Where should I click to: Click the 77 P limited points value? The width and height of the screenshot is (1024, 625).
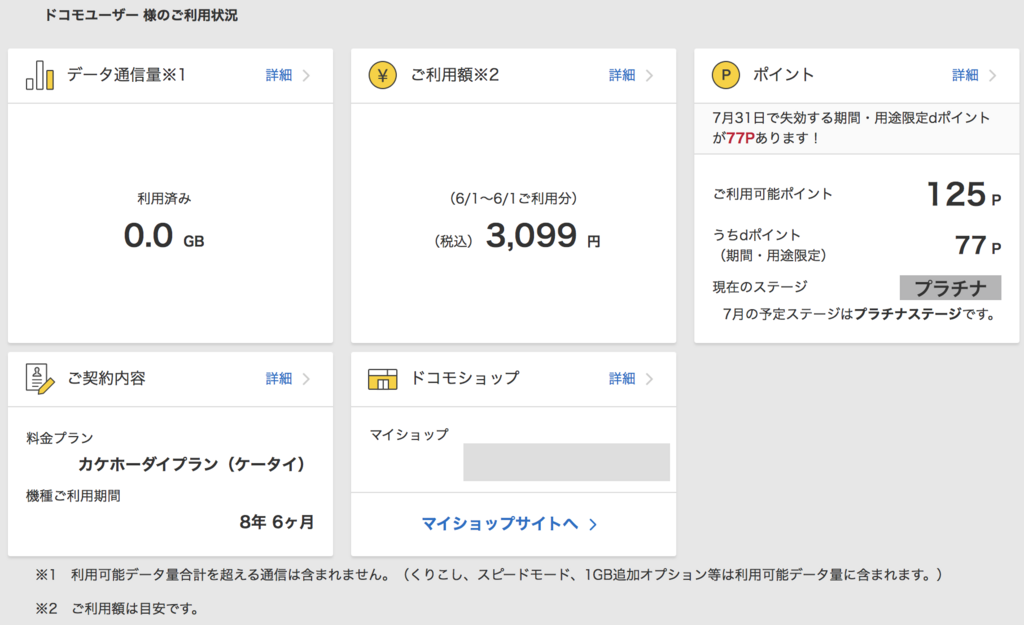coord(978,246)
